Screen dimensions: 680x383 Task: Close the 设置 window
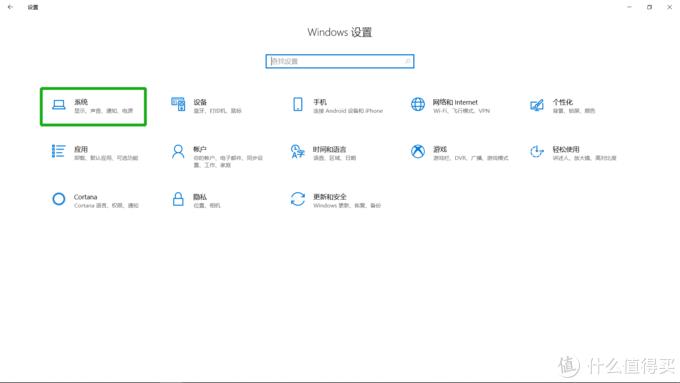669,7
